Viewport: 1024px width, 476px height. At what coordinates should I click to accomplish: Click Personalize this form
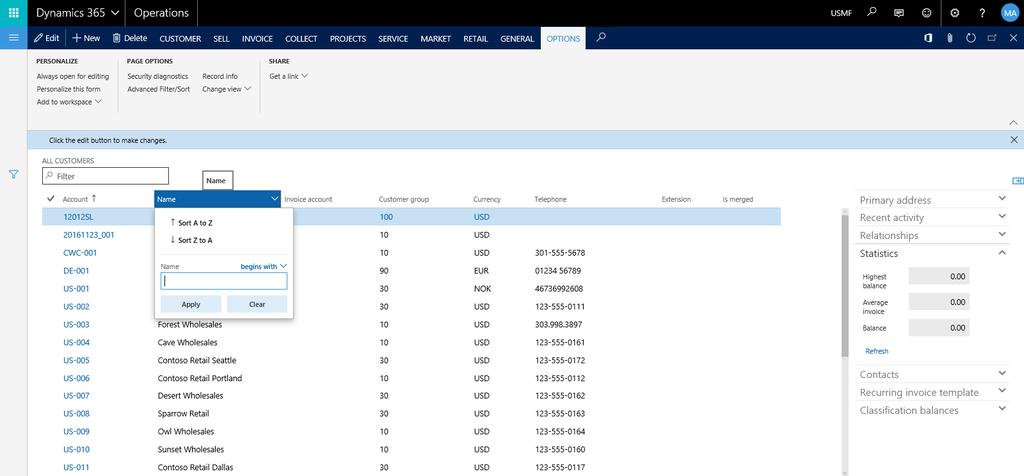(x=69, y=89)
